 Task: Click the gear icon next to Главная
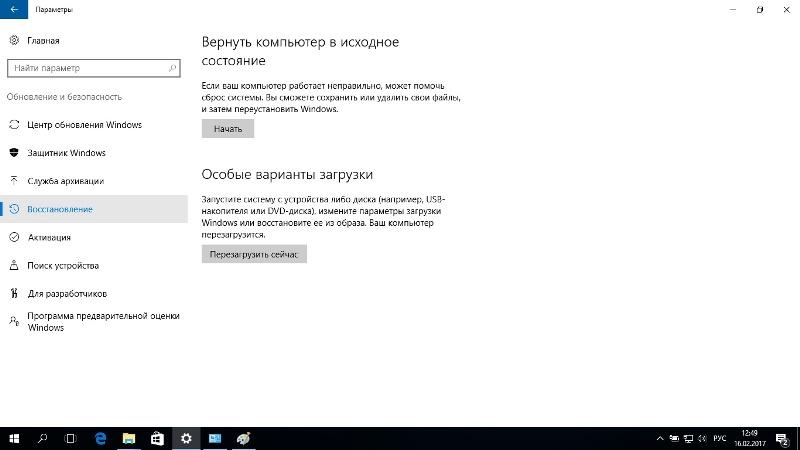coord(14,40)
